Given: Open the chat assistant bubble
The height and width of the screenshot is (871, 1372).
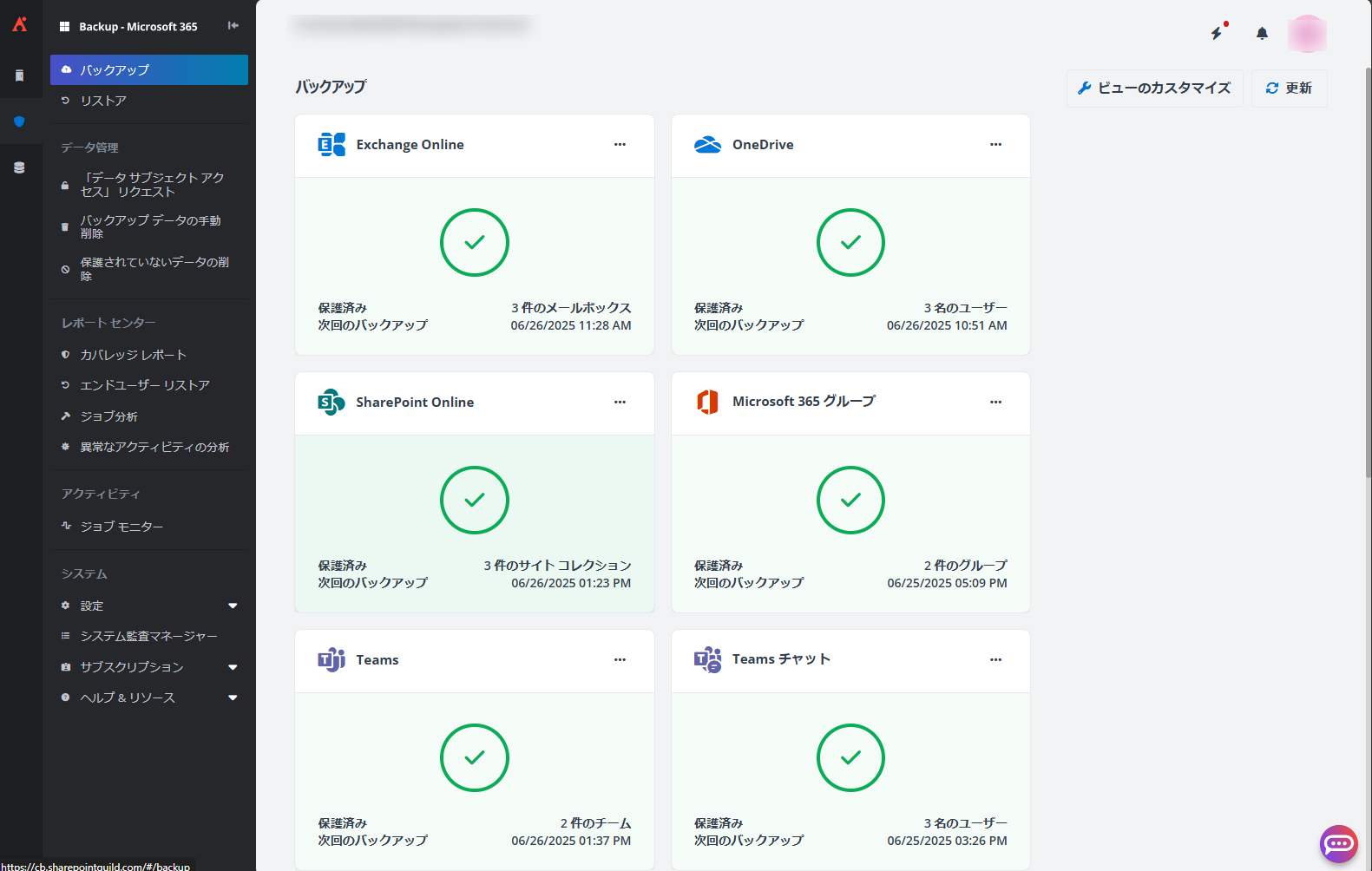Looking at the screenshot, I should [1338, 843].
